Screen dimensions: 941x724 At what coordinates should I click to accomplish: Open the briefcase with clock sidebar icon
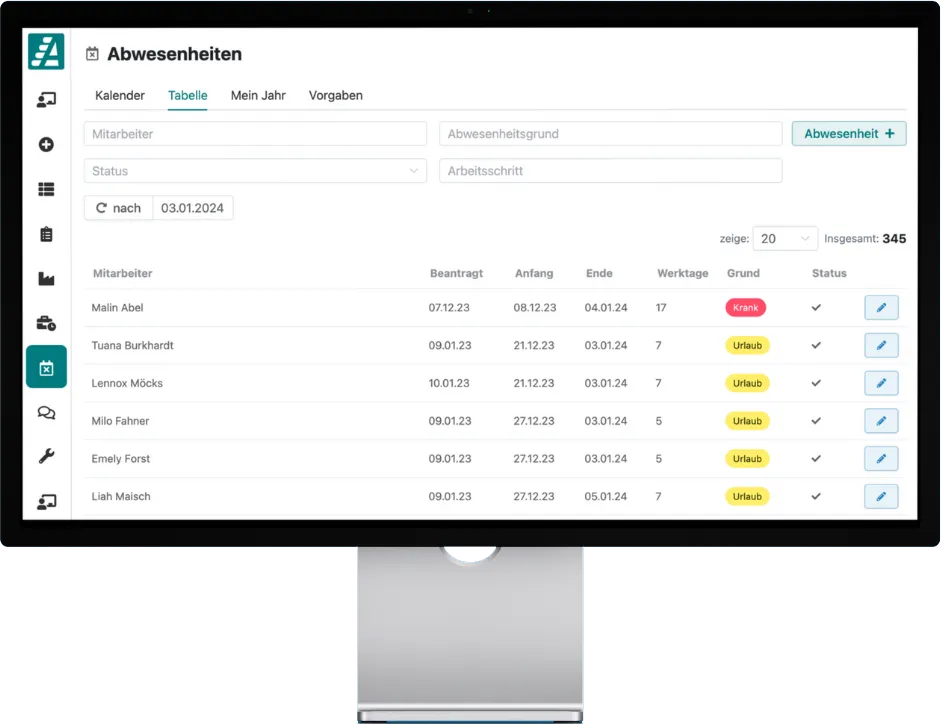pos(46,323)
